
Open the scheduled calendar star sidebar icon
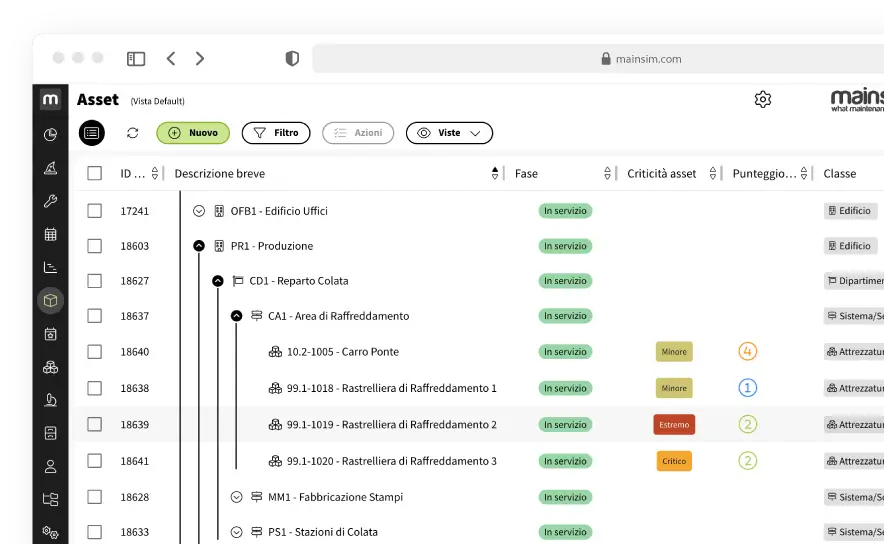point(50,334)
